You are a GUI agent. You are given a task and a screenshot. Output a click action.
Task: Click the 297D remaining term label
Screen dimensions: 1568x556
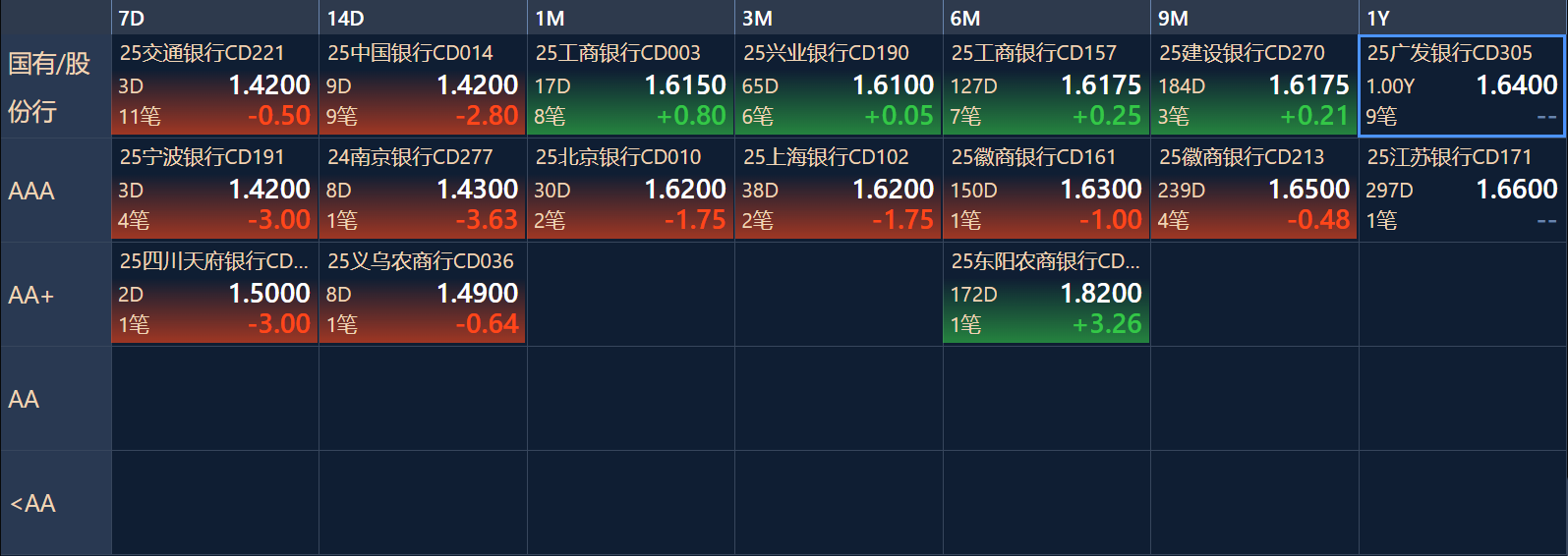1389,191
